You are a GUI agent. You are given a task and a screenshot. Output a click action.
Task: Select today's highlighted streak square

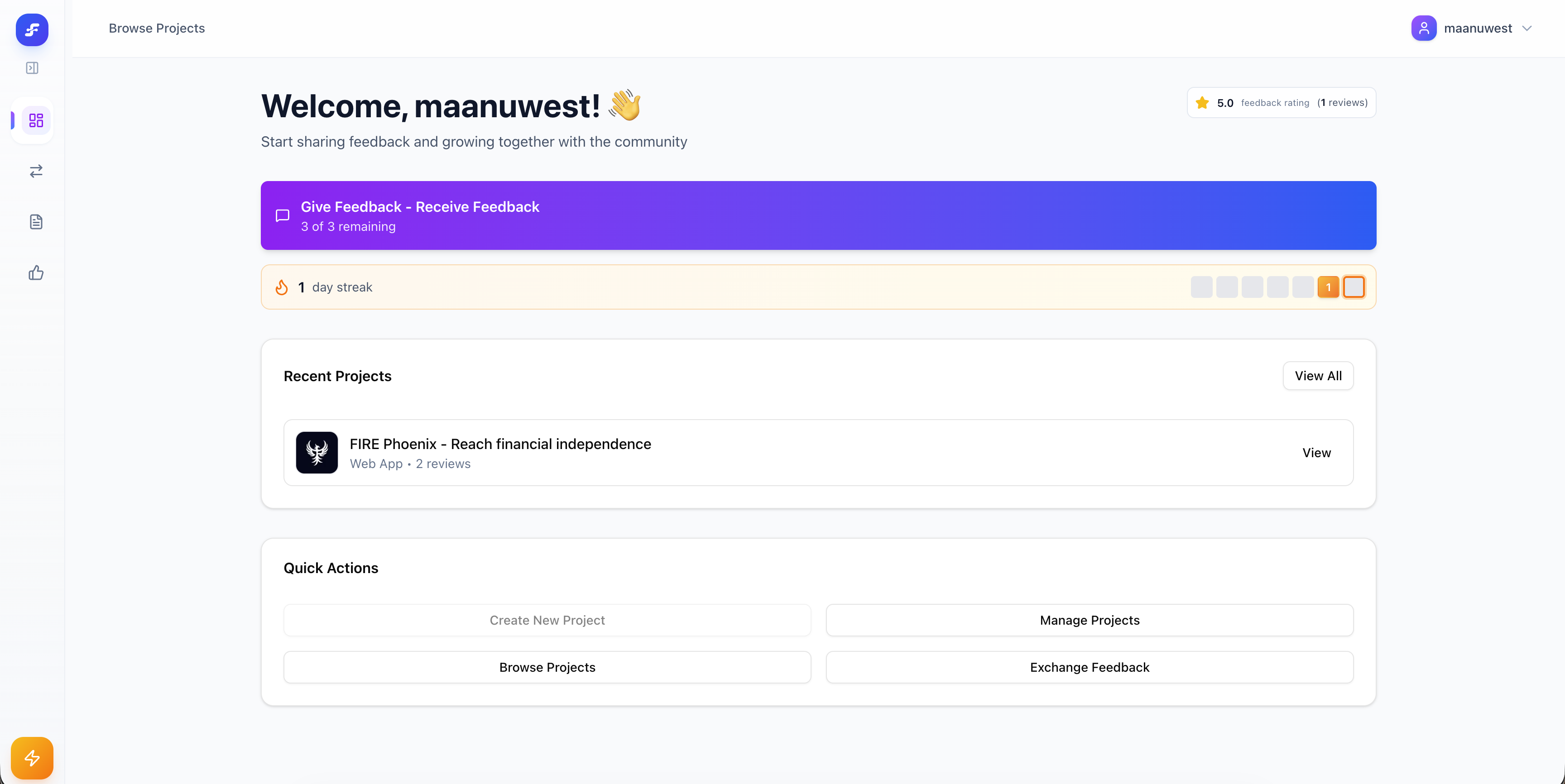click(1354, 287)
